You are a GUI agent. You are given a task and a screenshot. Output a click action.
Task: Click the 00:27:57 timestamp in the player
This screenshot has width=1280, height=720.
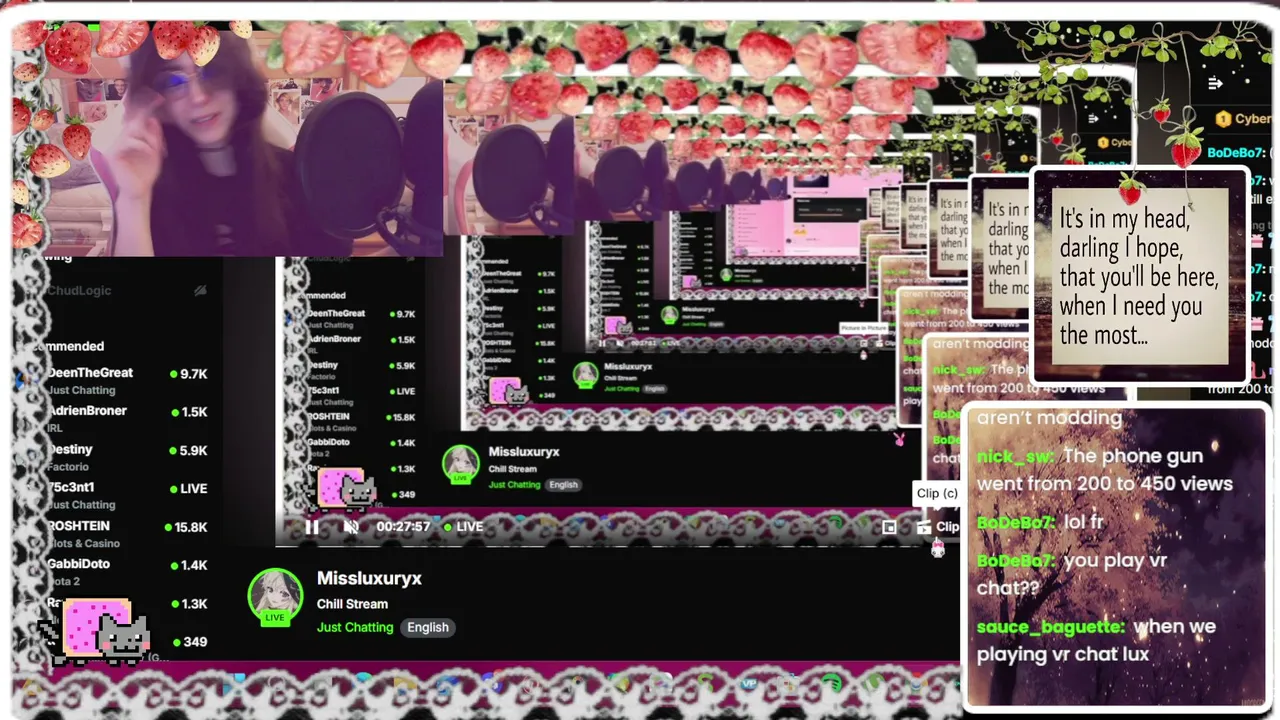click(403, 527)
